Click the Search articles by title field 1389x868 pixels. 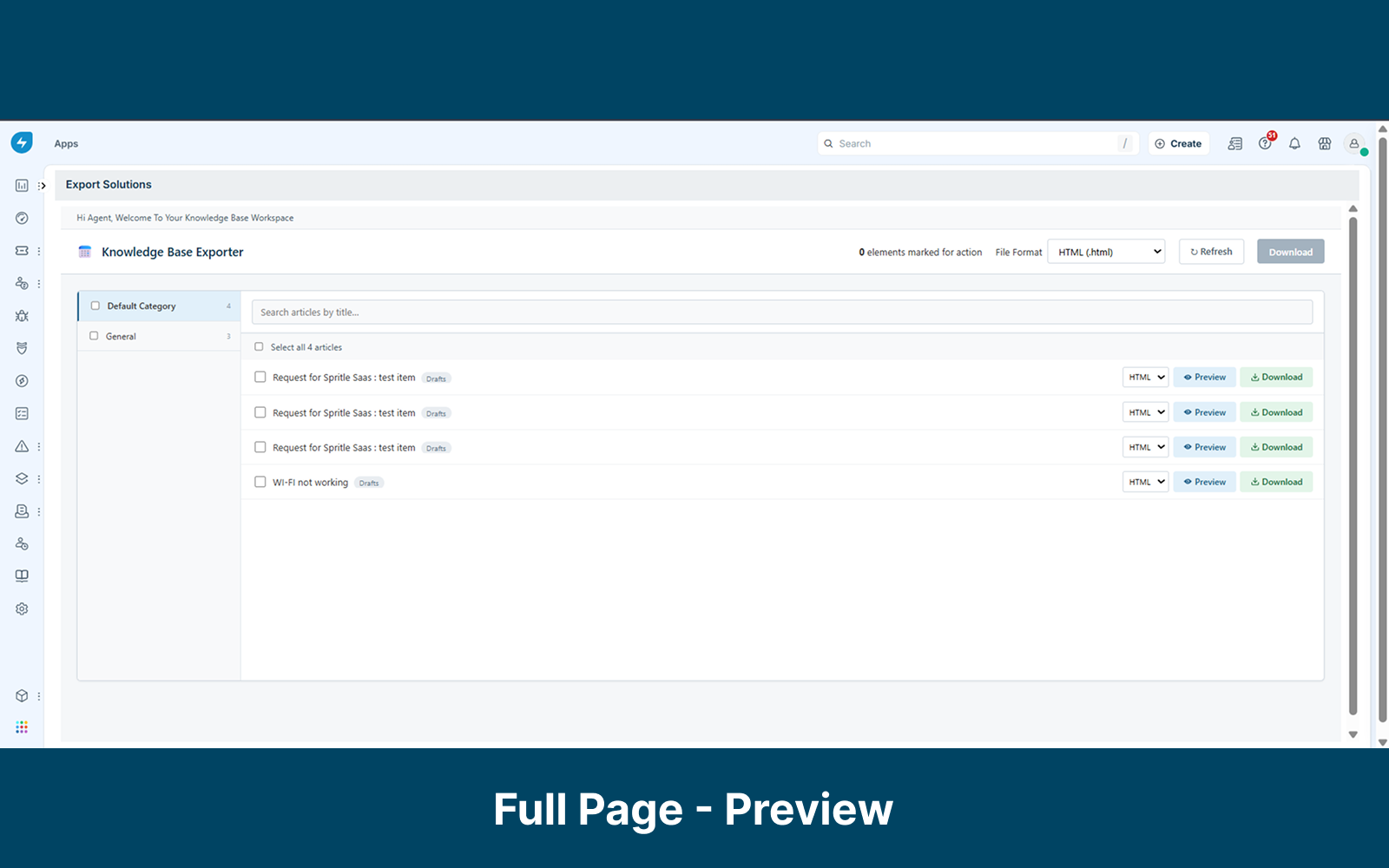point(782,312)
